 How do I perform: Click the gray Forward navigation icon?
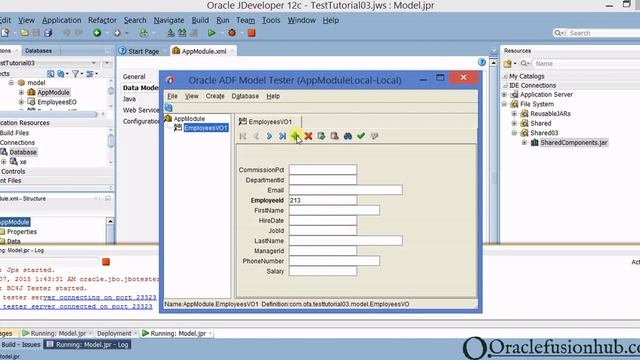pos(117,33)
